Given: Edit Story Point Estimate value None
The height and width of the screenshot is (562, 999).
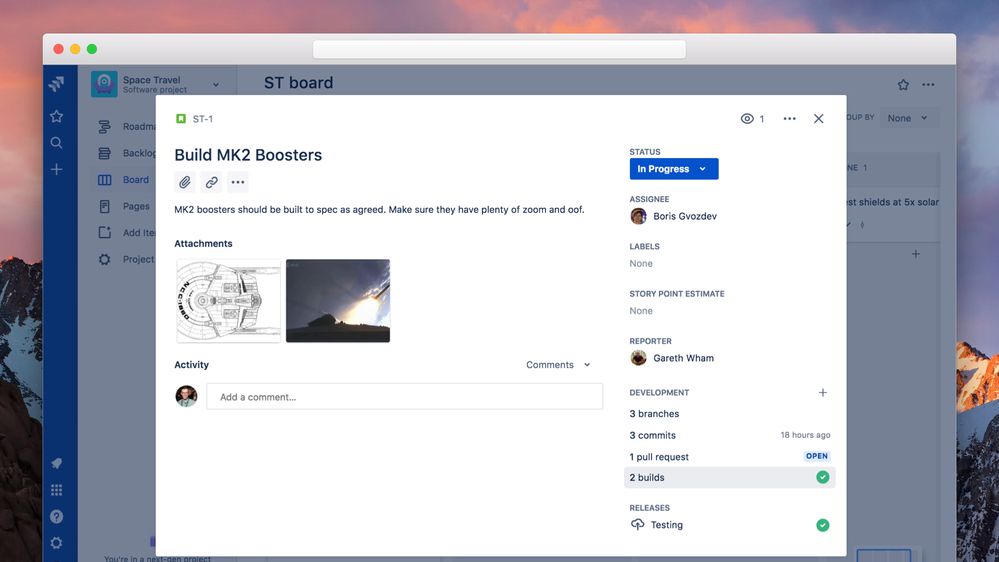Looking at the screenshot, I should pyautogui.click(x=641, y=311).
